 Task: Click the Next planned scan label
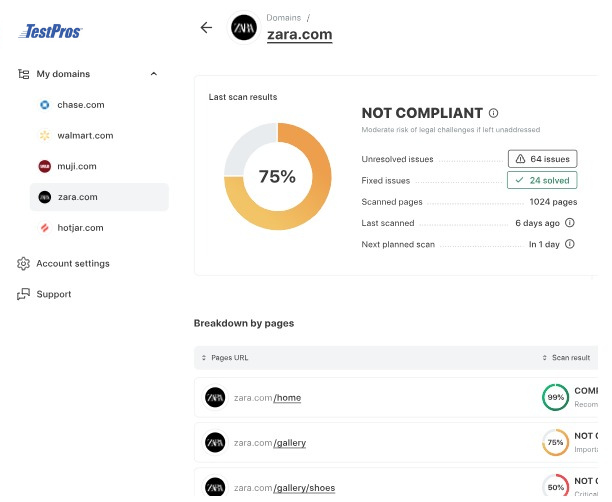point(398,244)
